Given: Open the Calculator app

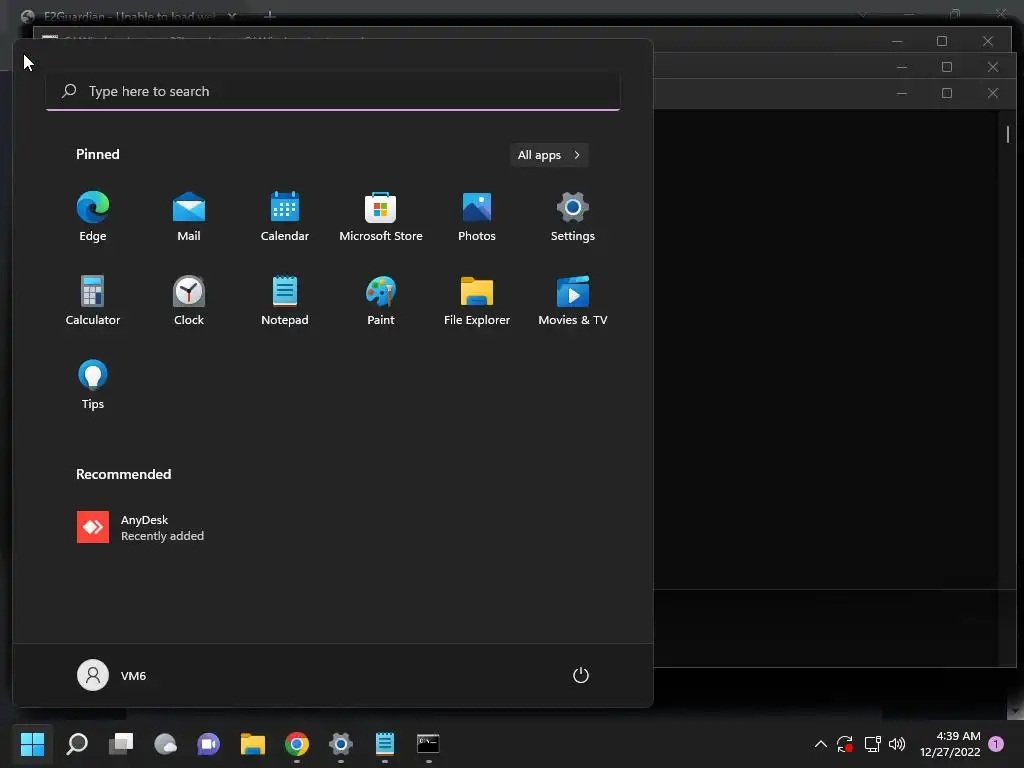Looking at the screenshot, I should click(93, 300).
